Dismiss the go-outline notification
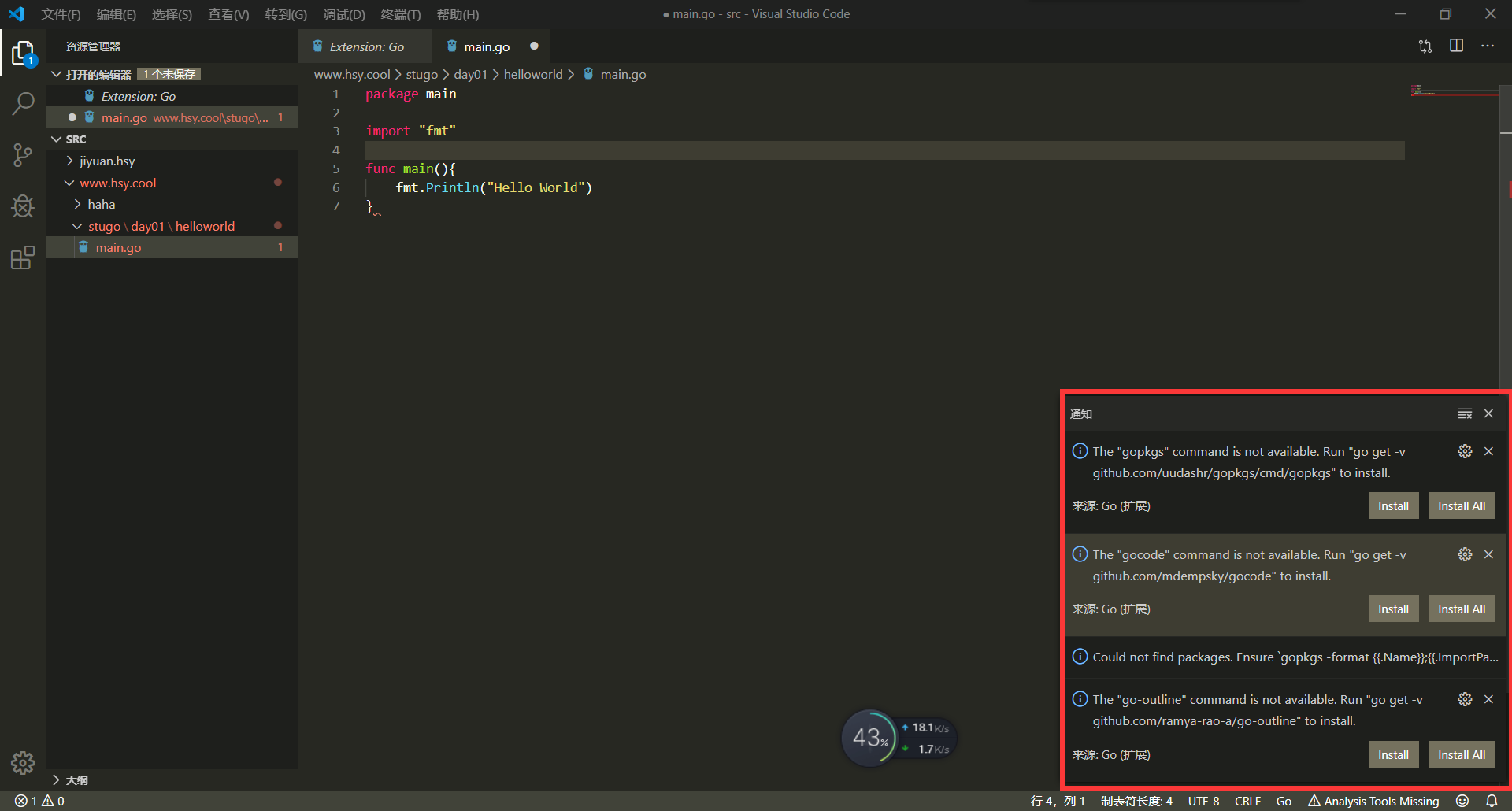The height and width of the screenshot is (811, 1512). pyautogui.click(x=1488, y=699)
